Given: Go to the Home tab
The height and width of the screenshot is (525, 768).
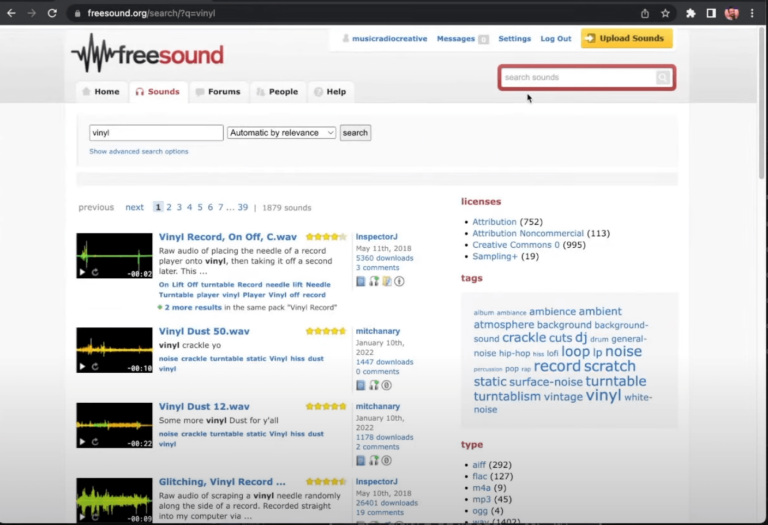Looking at the screenshot, I should [101, 92].
